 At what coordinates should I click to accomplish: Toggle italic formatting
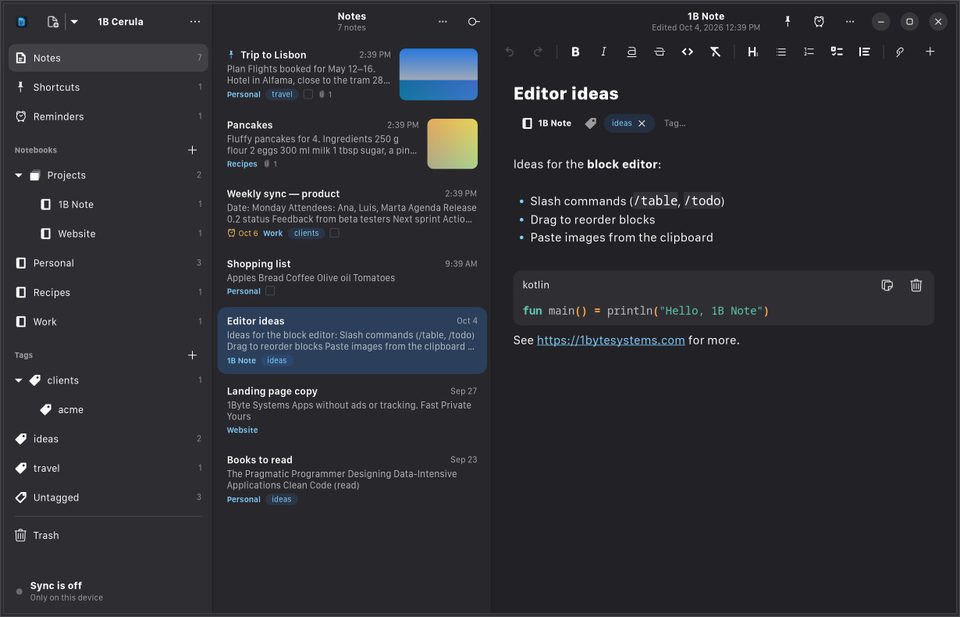click(x=603, y=52)
